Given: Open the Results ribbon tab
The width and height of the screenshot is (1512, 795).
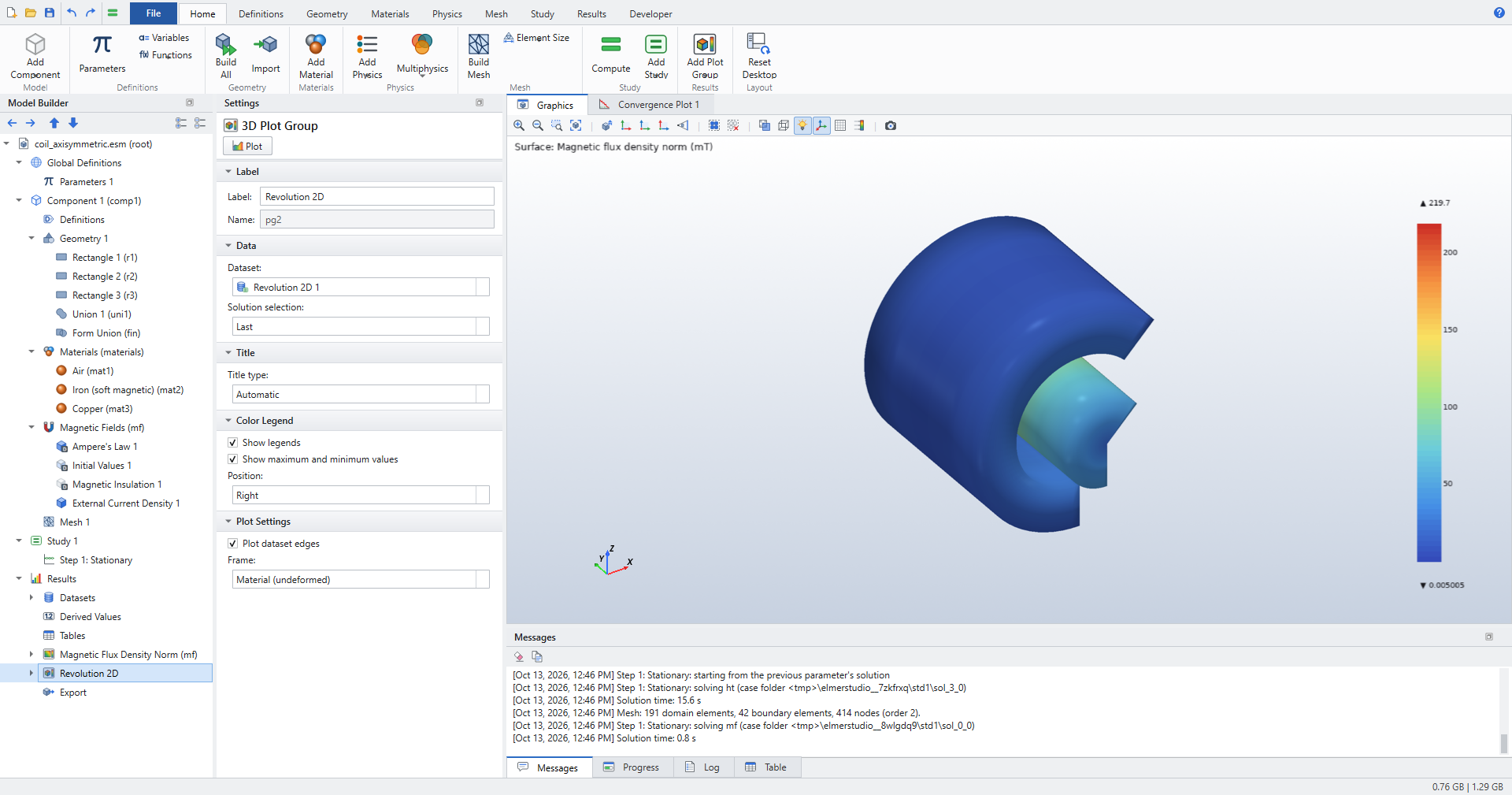Looking at the screenshot, I should pos(591,14).
